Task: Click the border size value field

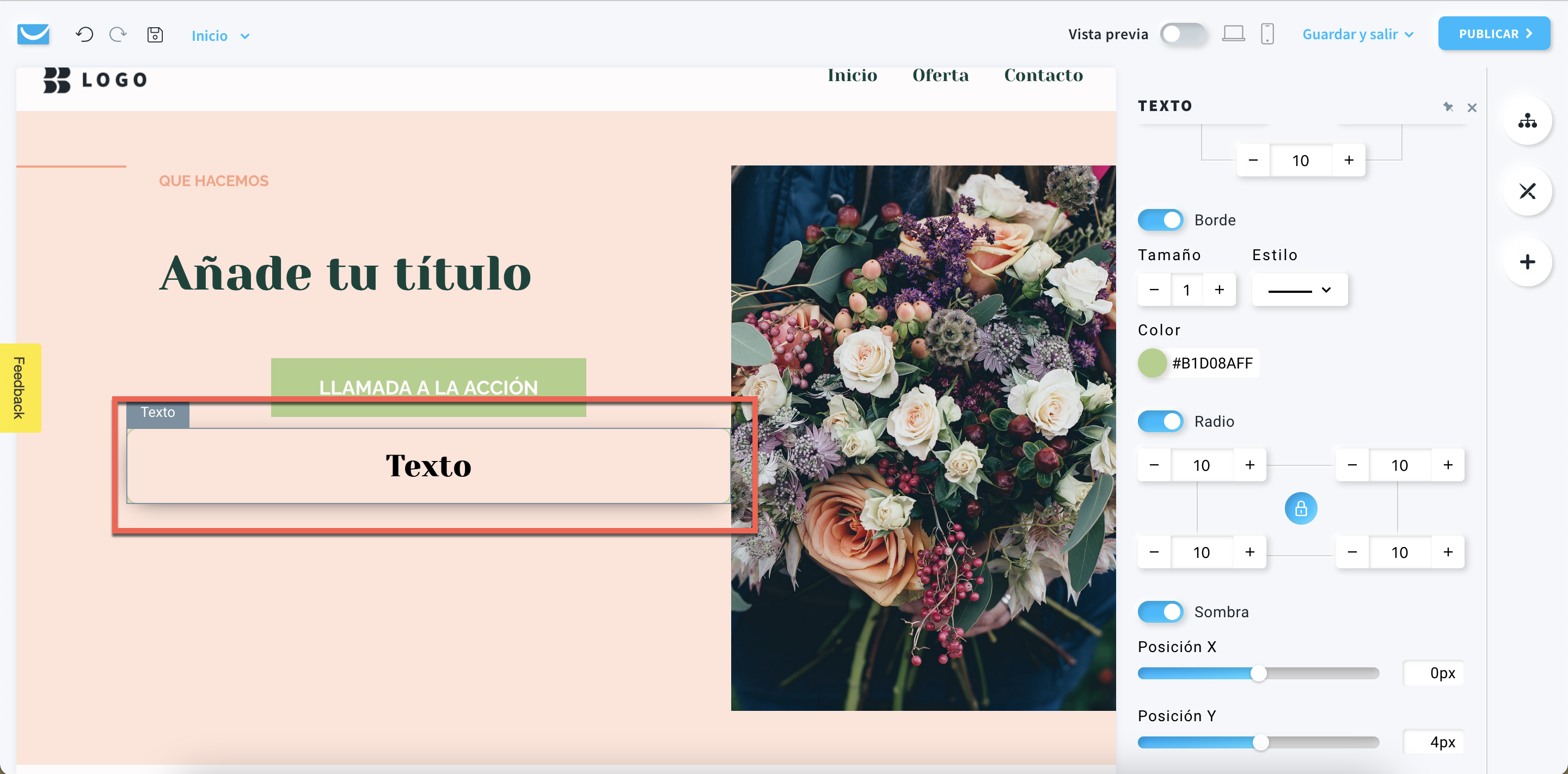Action: point(1186,290)
